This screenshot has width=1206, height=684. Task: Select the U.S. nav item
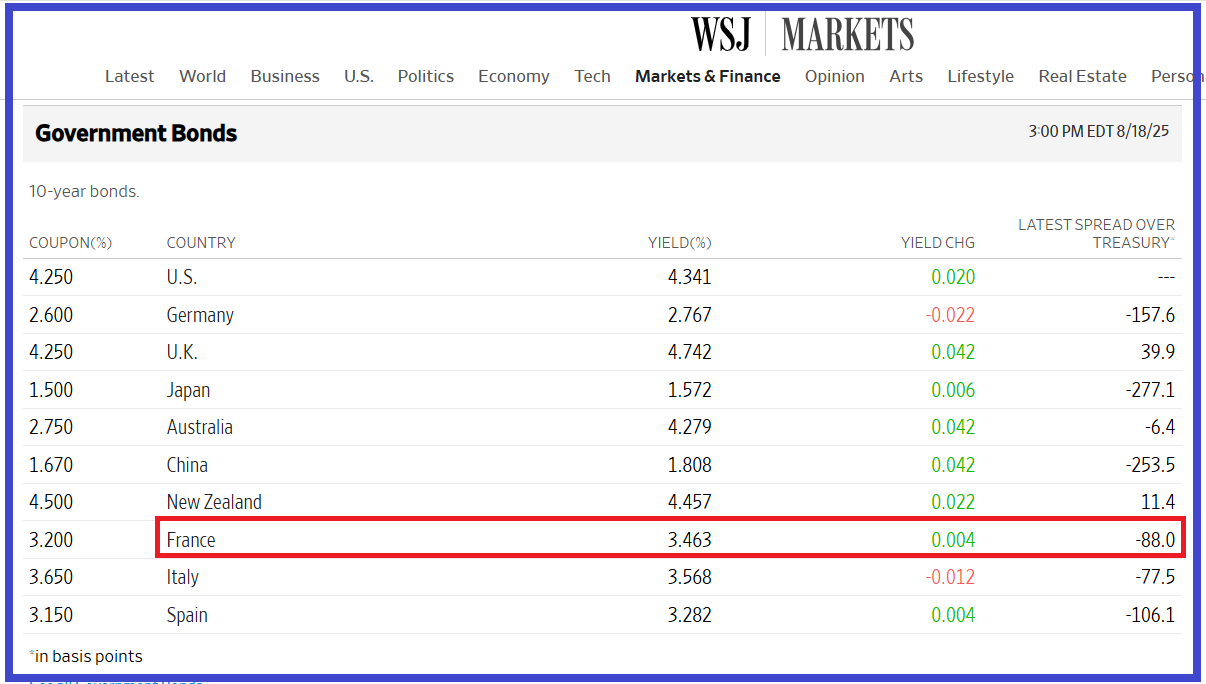tap(358, 76)
